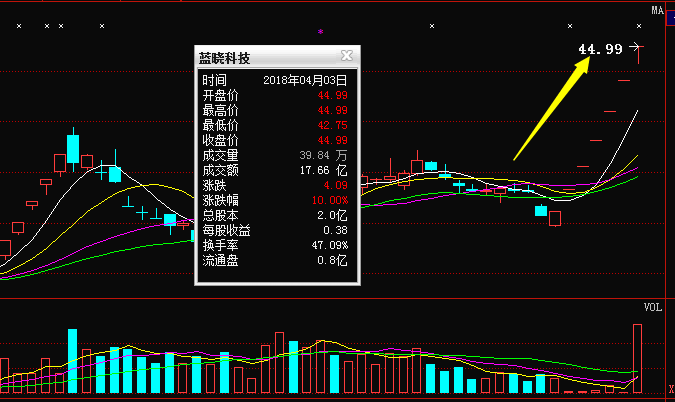The image size is (675, 402).
Task: Click the white x marker below MA label
Action: pos(639,26)
